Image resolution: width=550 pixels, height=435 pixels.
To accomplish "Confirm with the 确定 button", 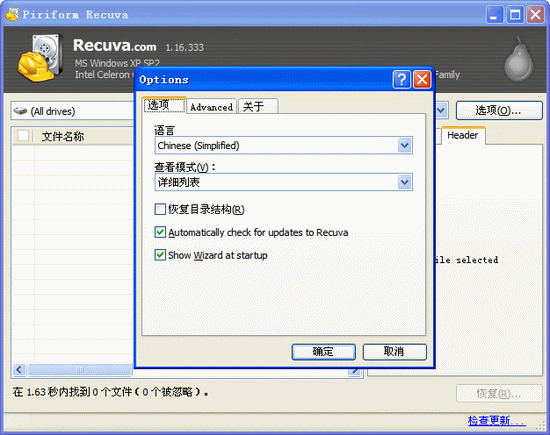I will coord(323,352).
